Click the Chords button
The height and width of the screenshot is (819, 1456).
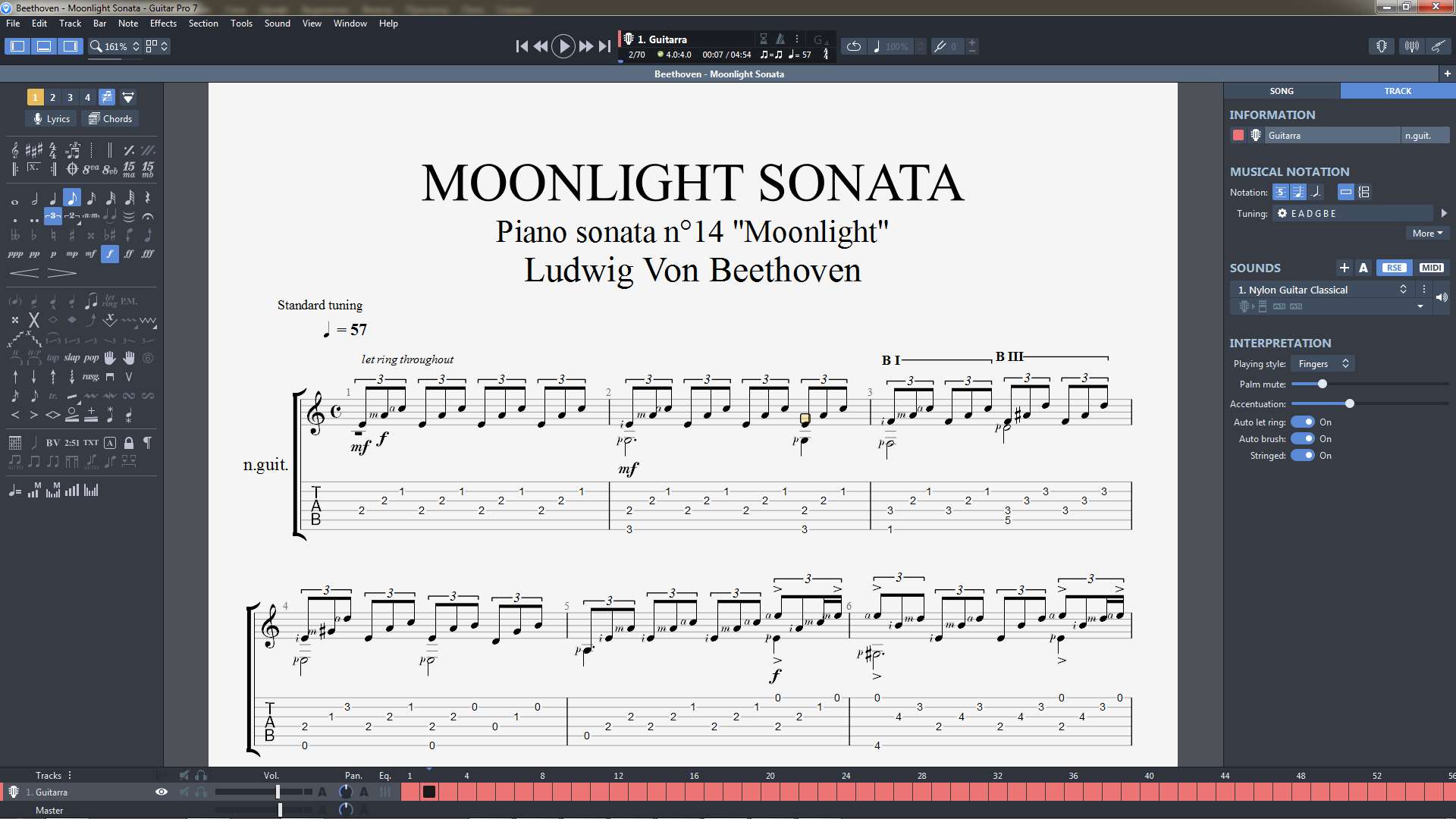click(x=111, y=119)
